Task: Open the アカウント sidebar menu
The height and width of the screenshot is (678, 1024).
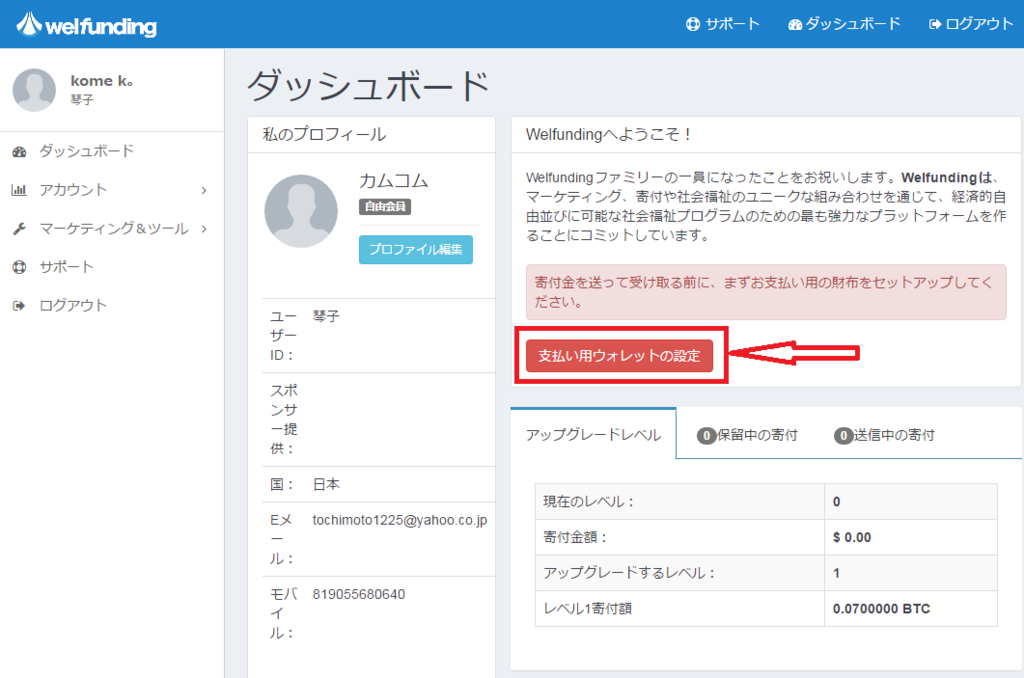Action: (112, 190)
